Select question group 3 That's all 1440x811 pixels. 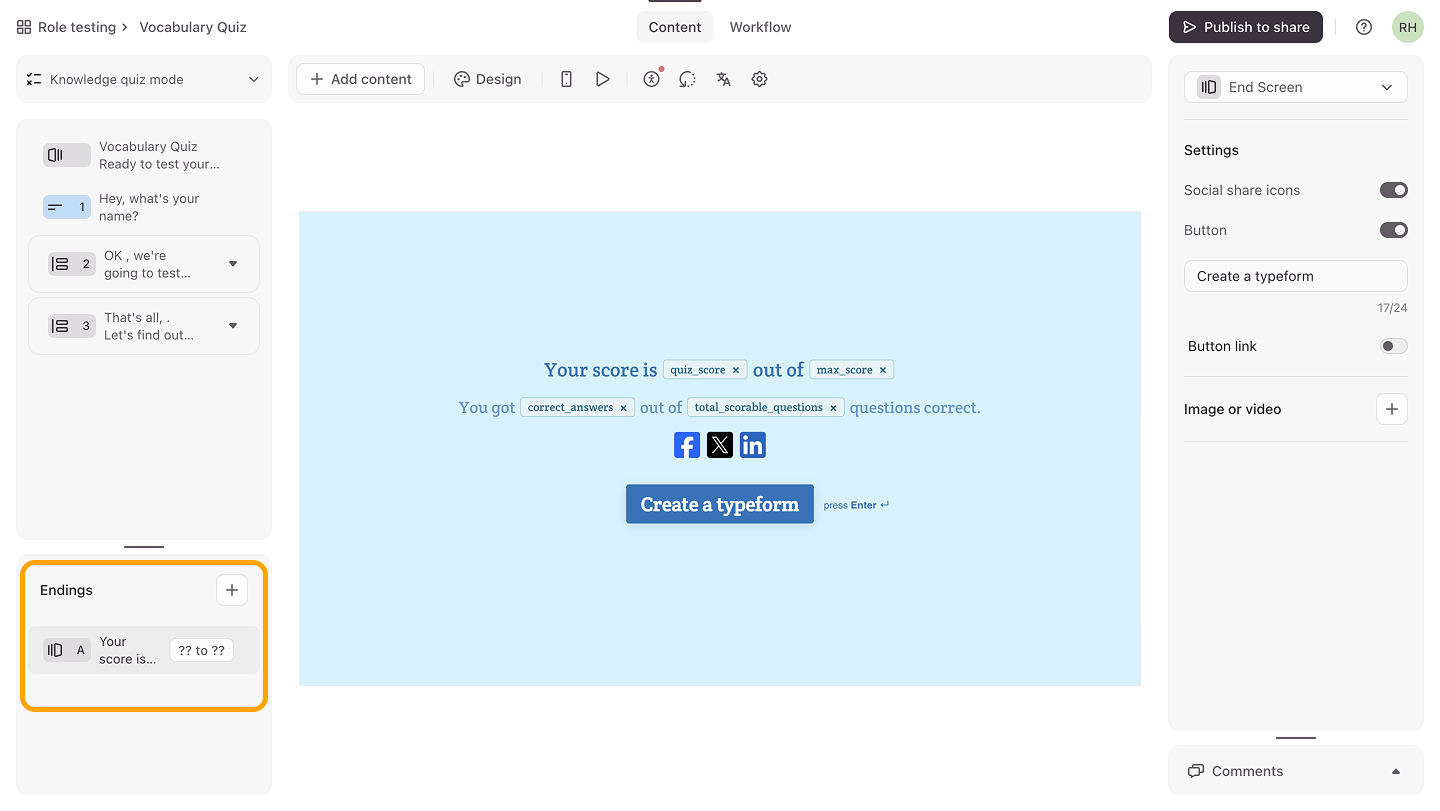coord(144,326)
